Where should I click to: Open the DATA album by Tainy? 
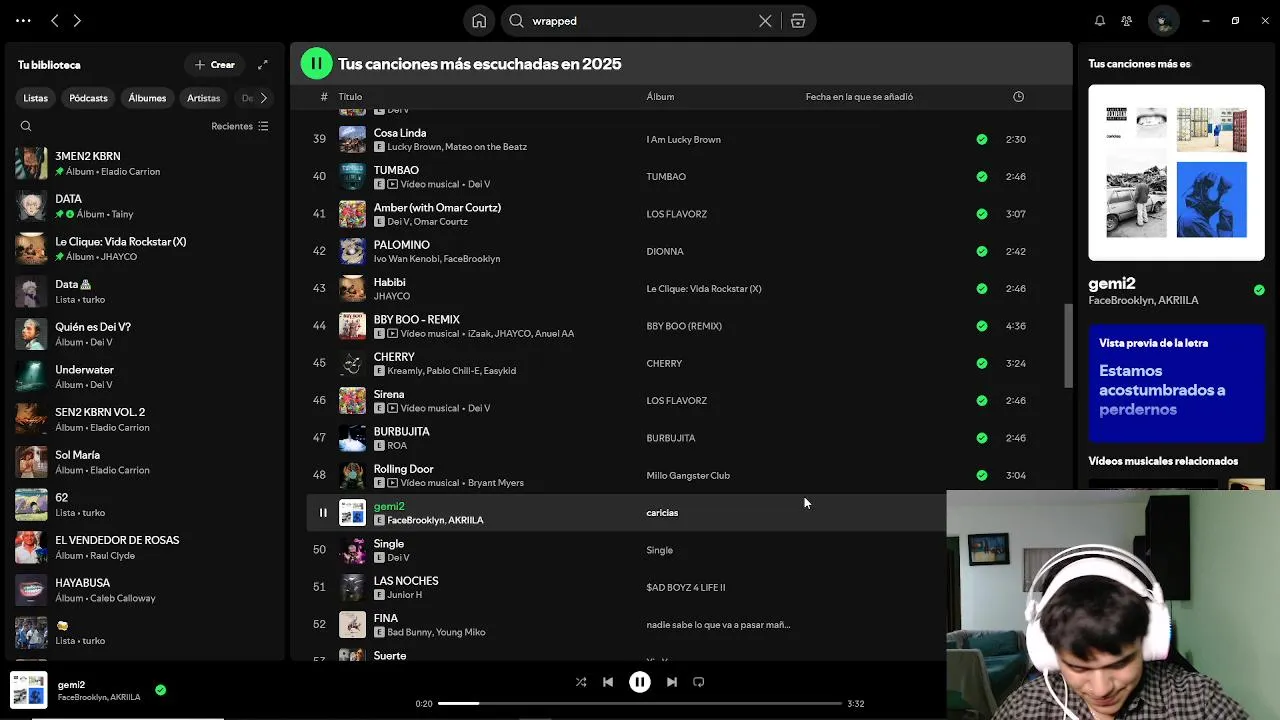(x=145, y=206)
